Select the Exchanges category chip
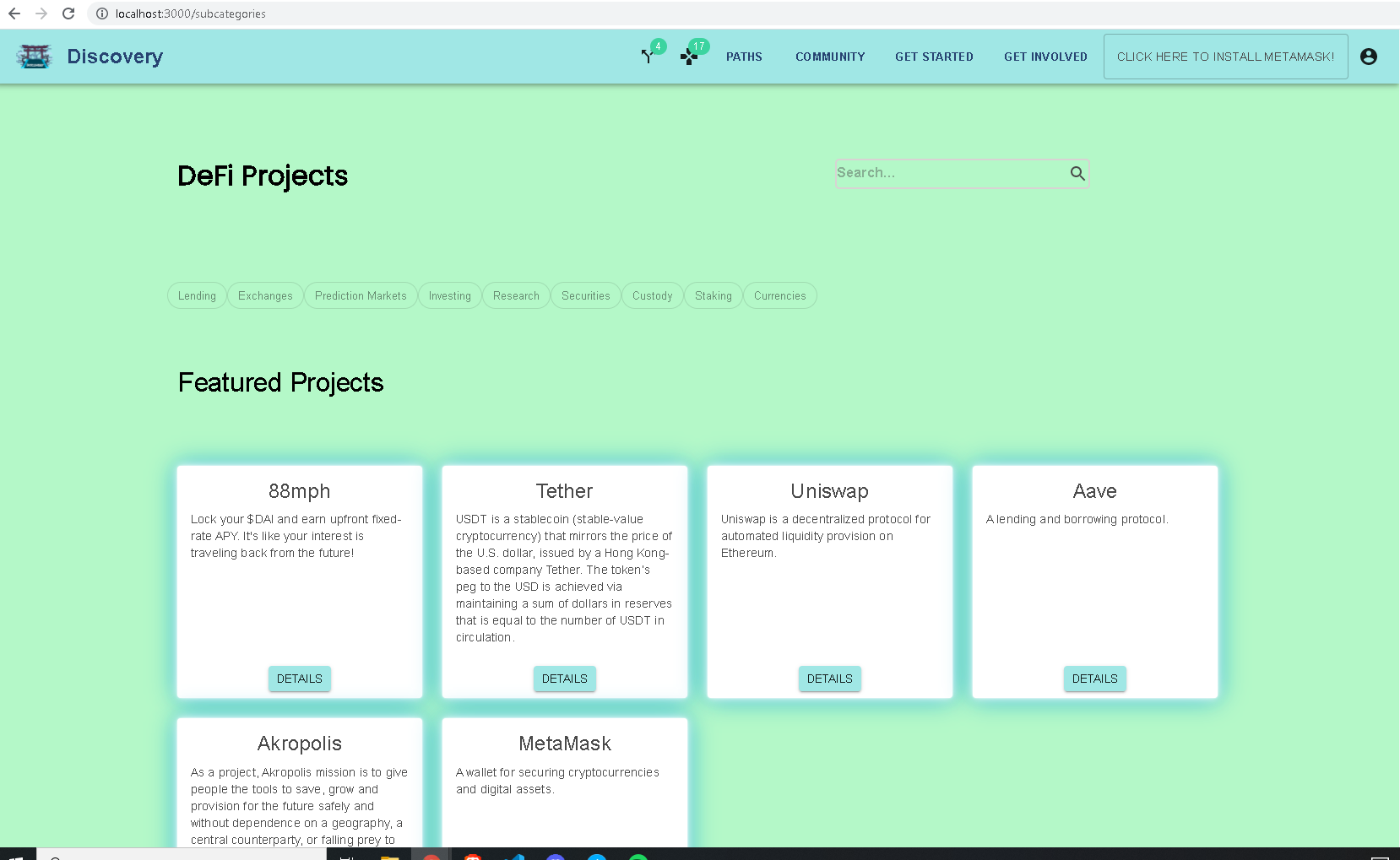This screenshot has width=1400, height=860. point(265,295)
